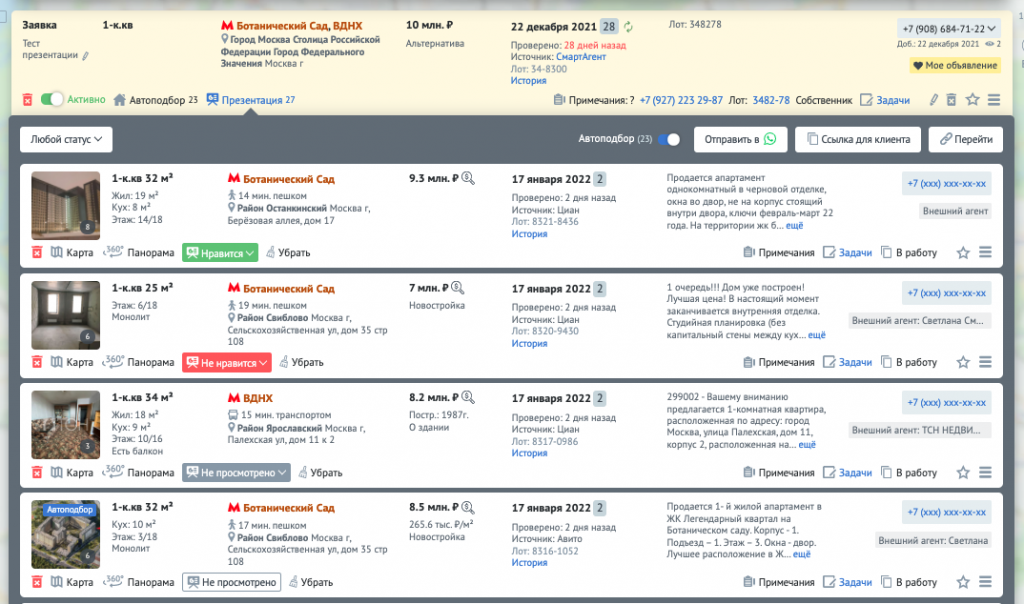Open Карта for the ВДНХ listing
1024x604 pixels.
click(x=72, y=472)
